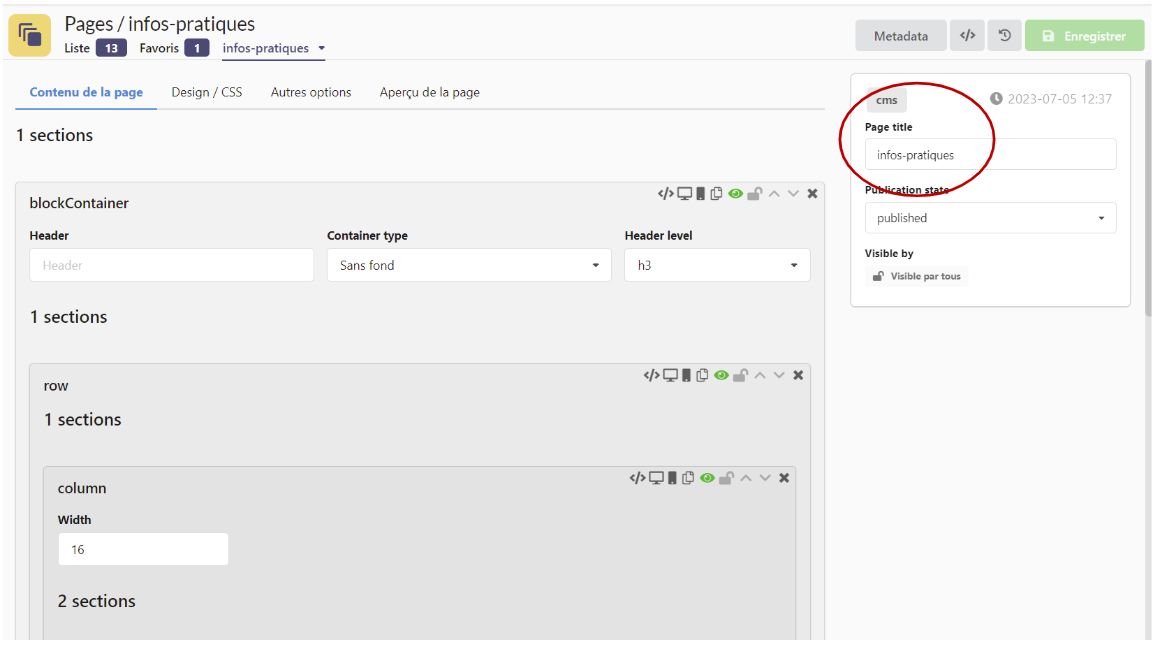This screenshot has height=645, width=1157.
Task: Toggle the row section lock
Action: point(740,376)
